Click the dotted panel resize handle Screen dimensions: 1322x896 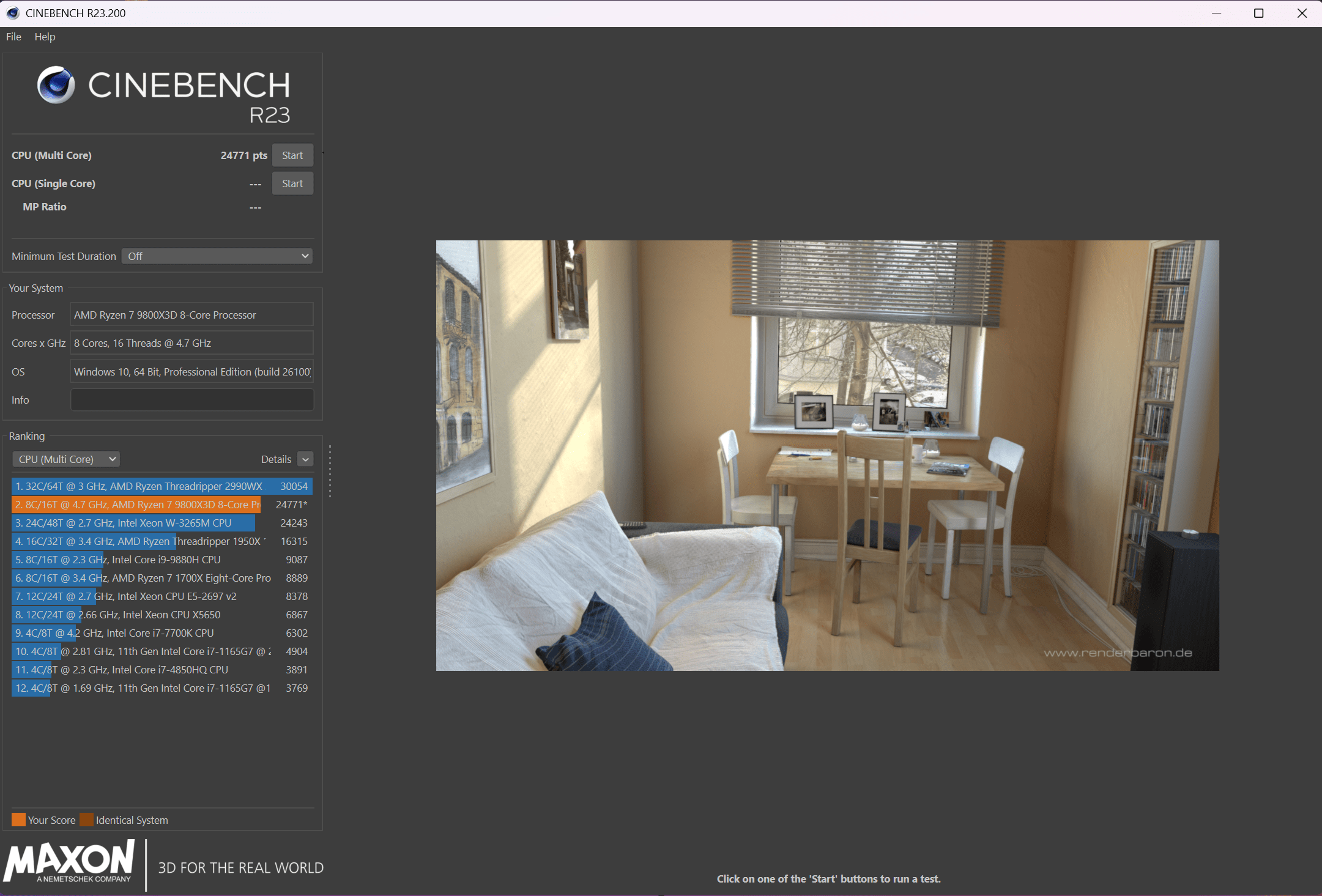coord(330,471)
